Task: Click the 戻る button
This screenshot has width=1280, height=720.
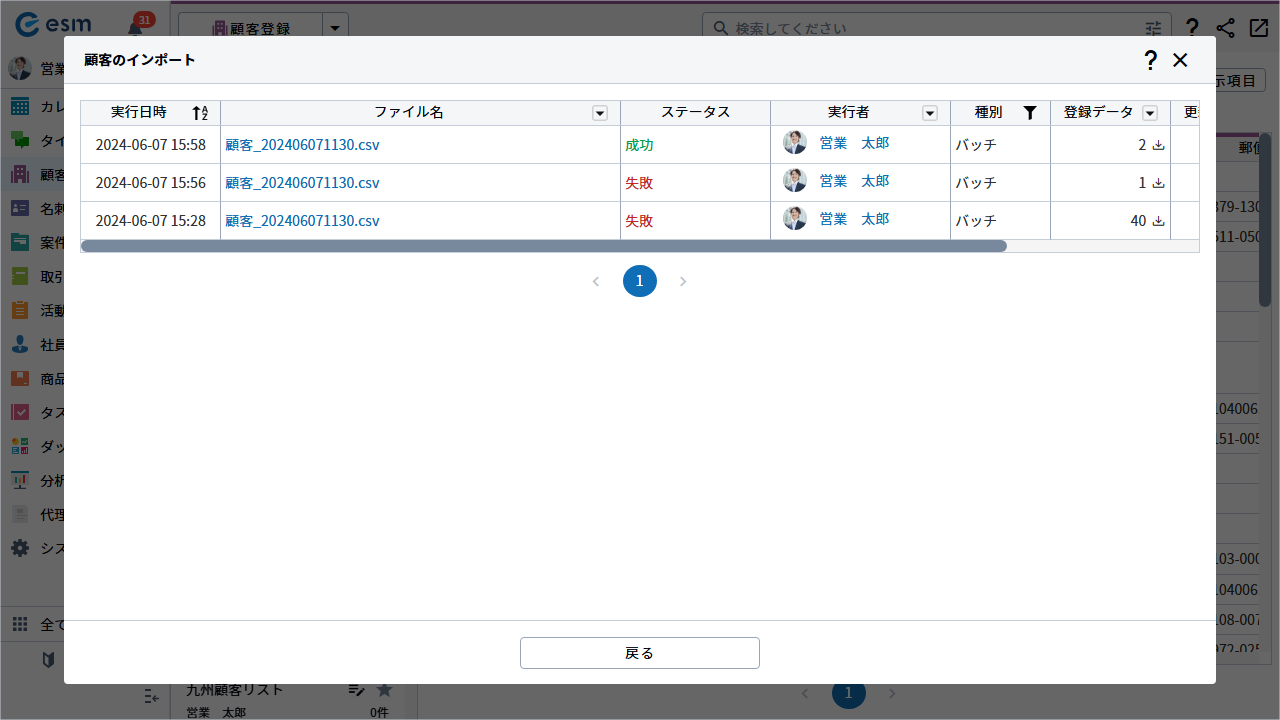Action: 640,653
